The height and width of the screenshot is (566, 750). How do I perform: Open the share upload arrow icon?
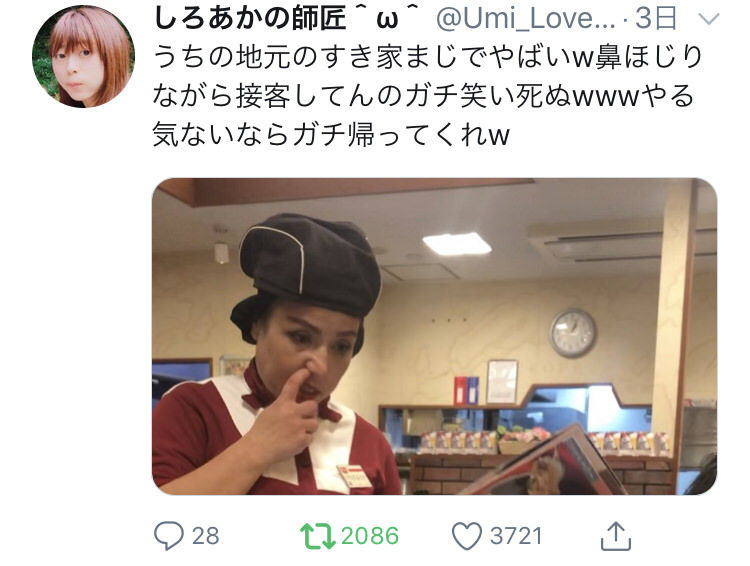click(x=616, y=536)
